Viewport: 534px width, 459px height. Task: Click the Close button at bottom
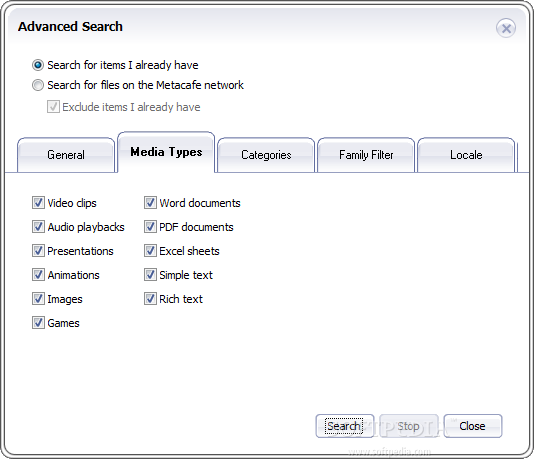(473, 426)
